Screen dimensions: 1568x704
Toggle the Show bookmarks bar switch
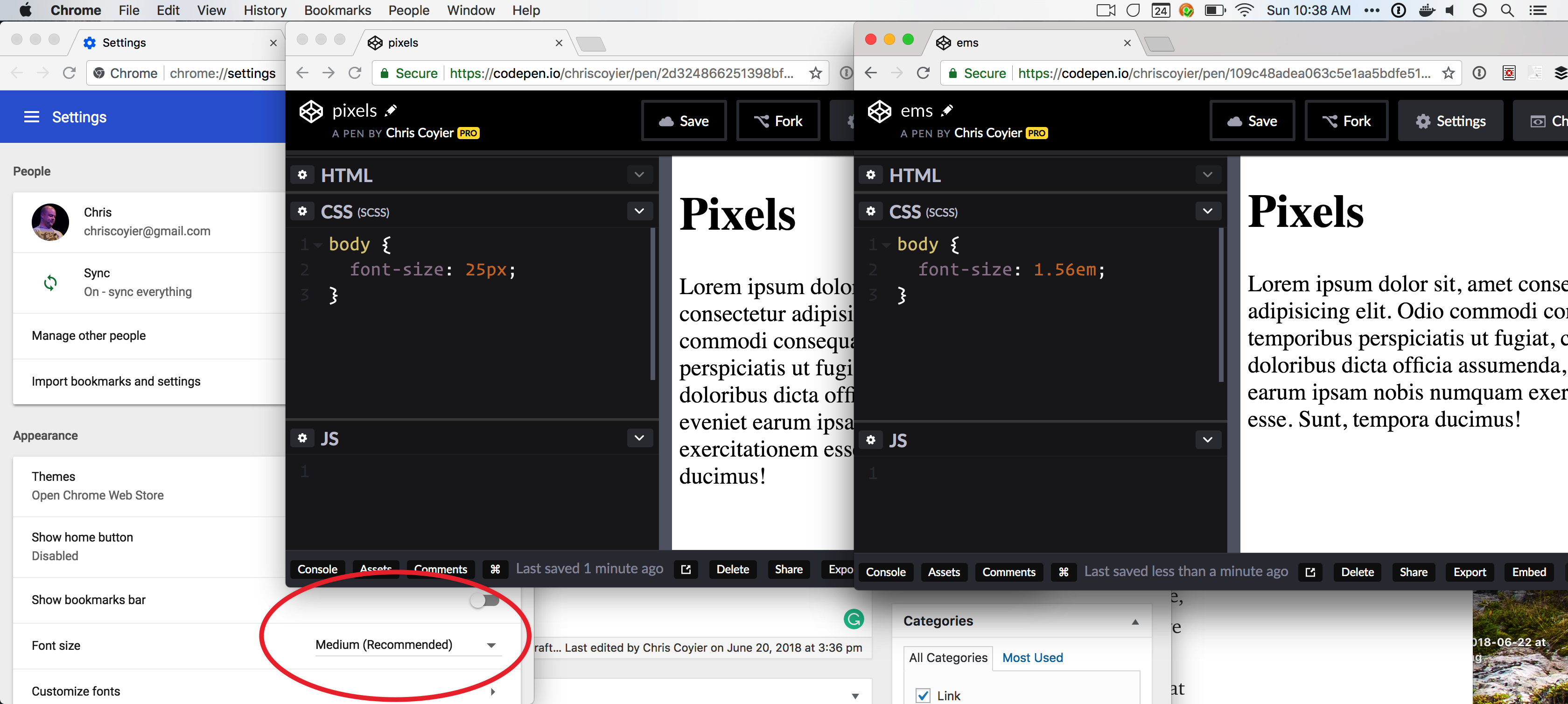point(484,600)
